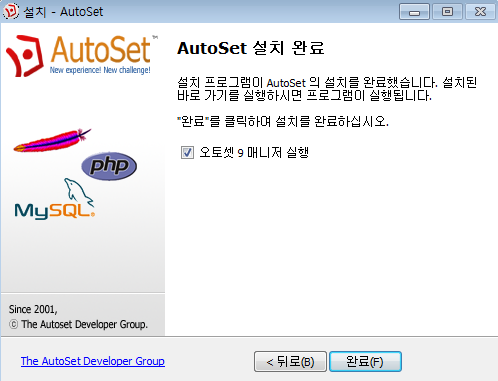Click '© The Autoset Developer Group.' text
Image resolution: width=498 pixels, height=381 pixels.
78,324
